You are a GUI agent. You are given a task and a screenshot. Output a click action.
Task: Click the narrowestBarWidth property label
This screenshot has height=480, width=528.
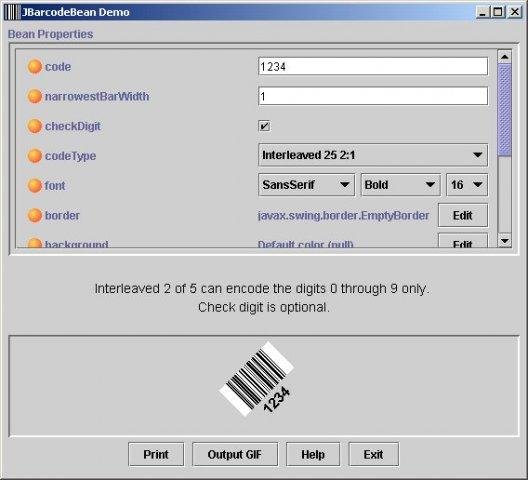click(97, 96)
